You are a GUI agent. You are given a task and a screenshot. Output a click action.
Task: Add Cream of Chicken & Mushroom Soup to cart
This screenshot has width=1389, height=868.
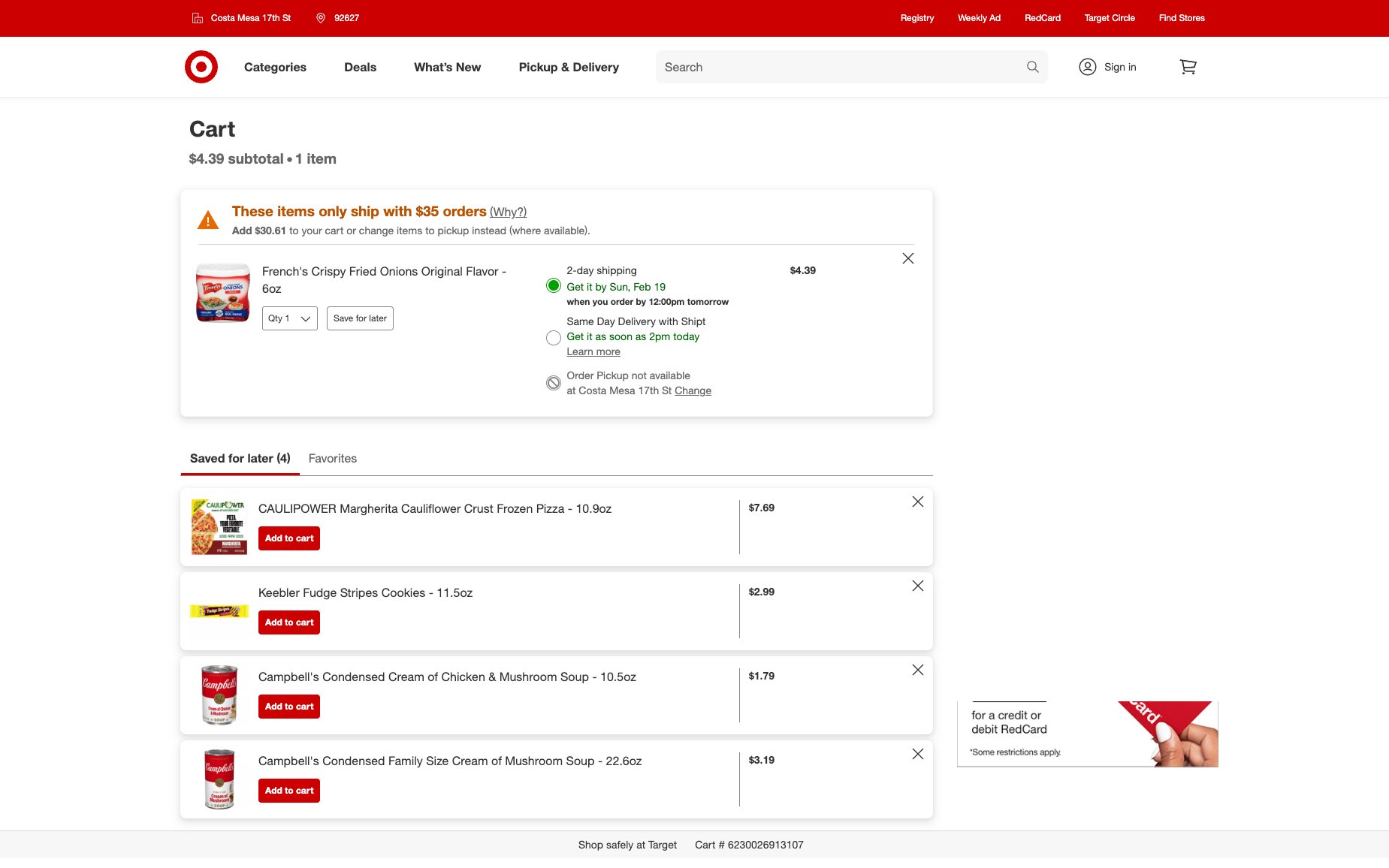point(289,707)
